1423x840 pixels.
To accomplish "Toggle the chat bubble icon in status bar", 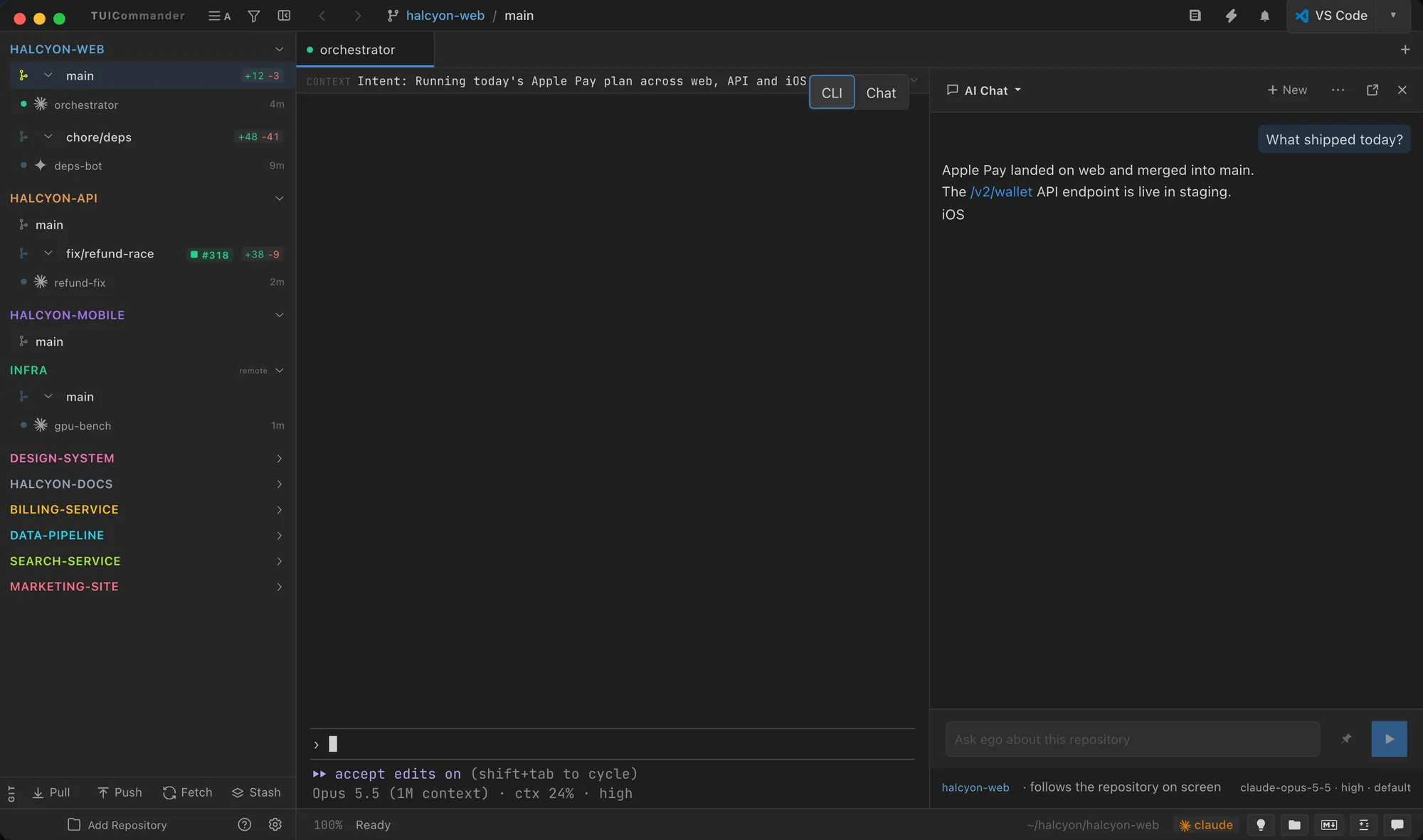I will coord(1397,825).
